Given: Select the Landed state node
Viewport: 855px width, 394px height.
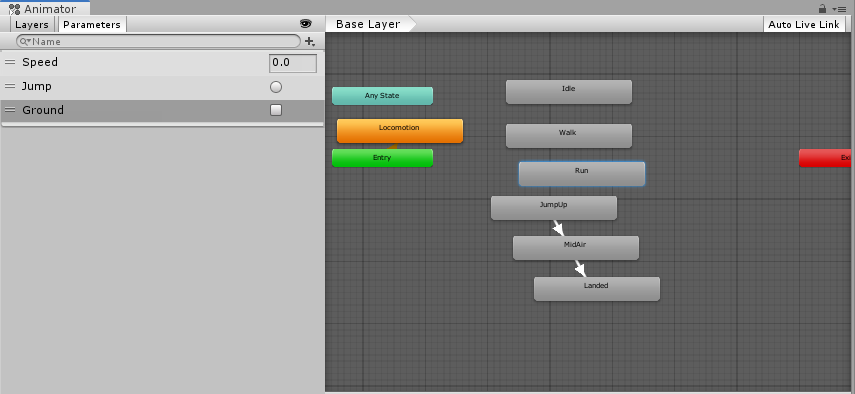Looking at the screenshot, I should coord(597,289).
